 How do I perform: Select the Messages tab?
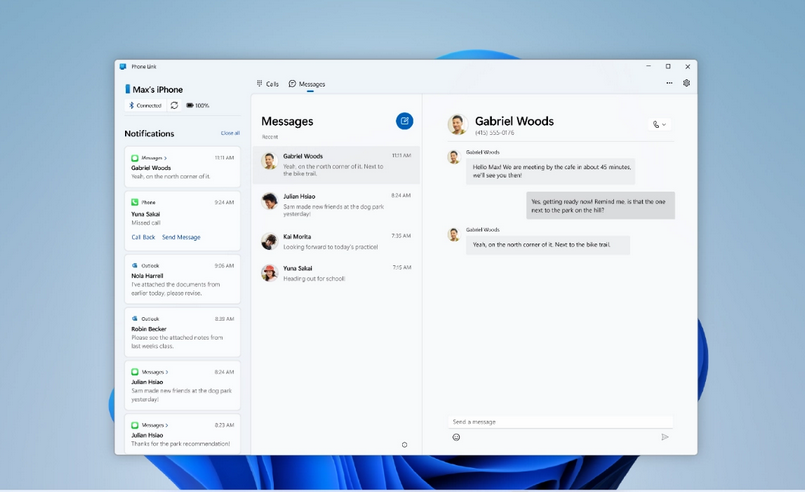(x=307, y=84)
